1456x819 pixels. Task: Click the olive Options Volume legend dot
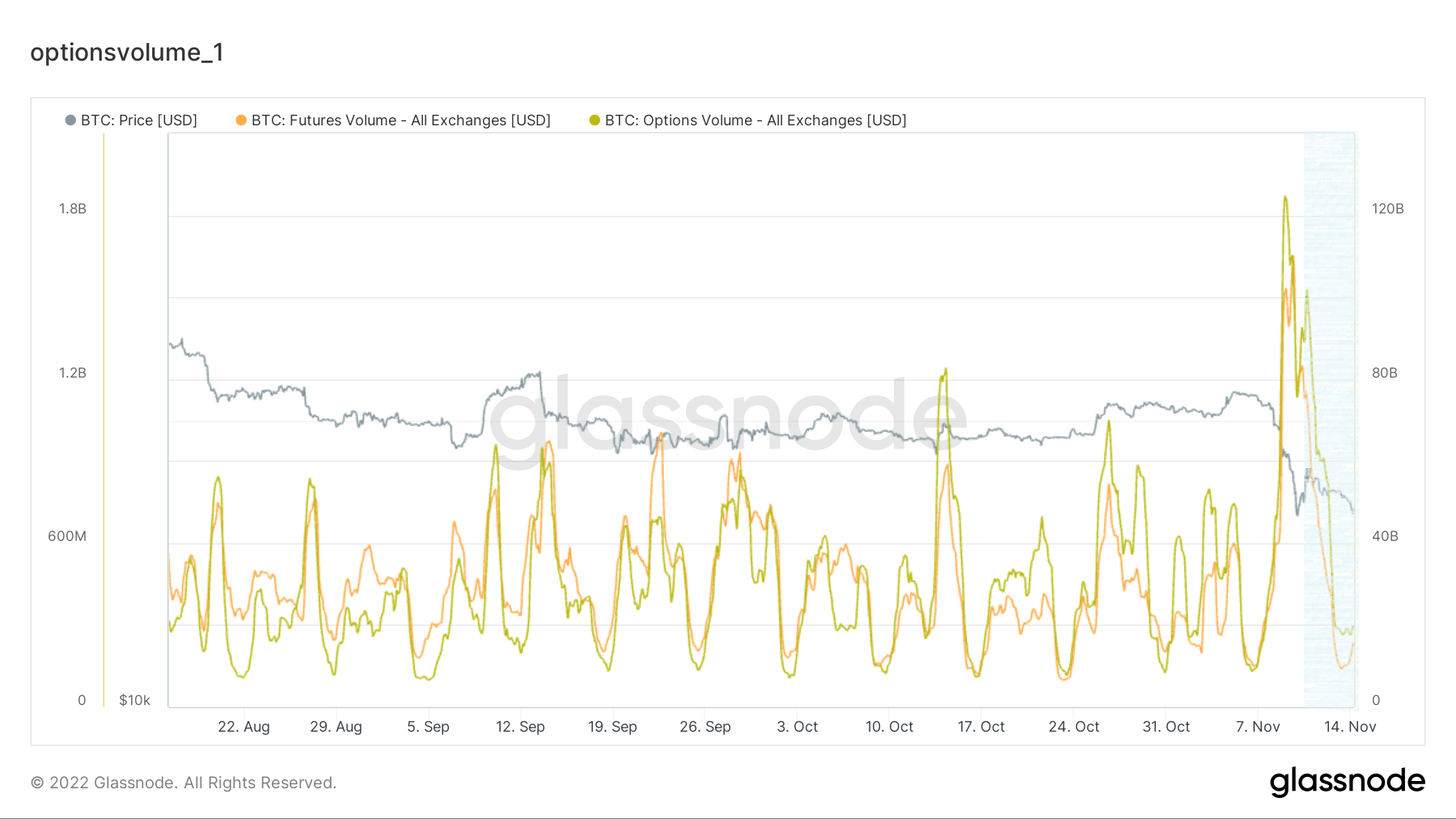point(595,120)
